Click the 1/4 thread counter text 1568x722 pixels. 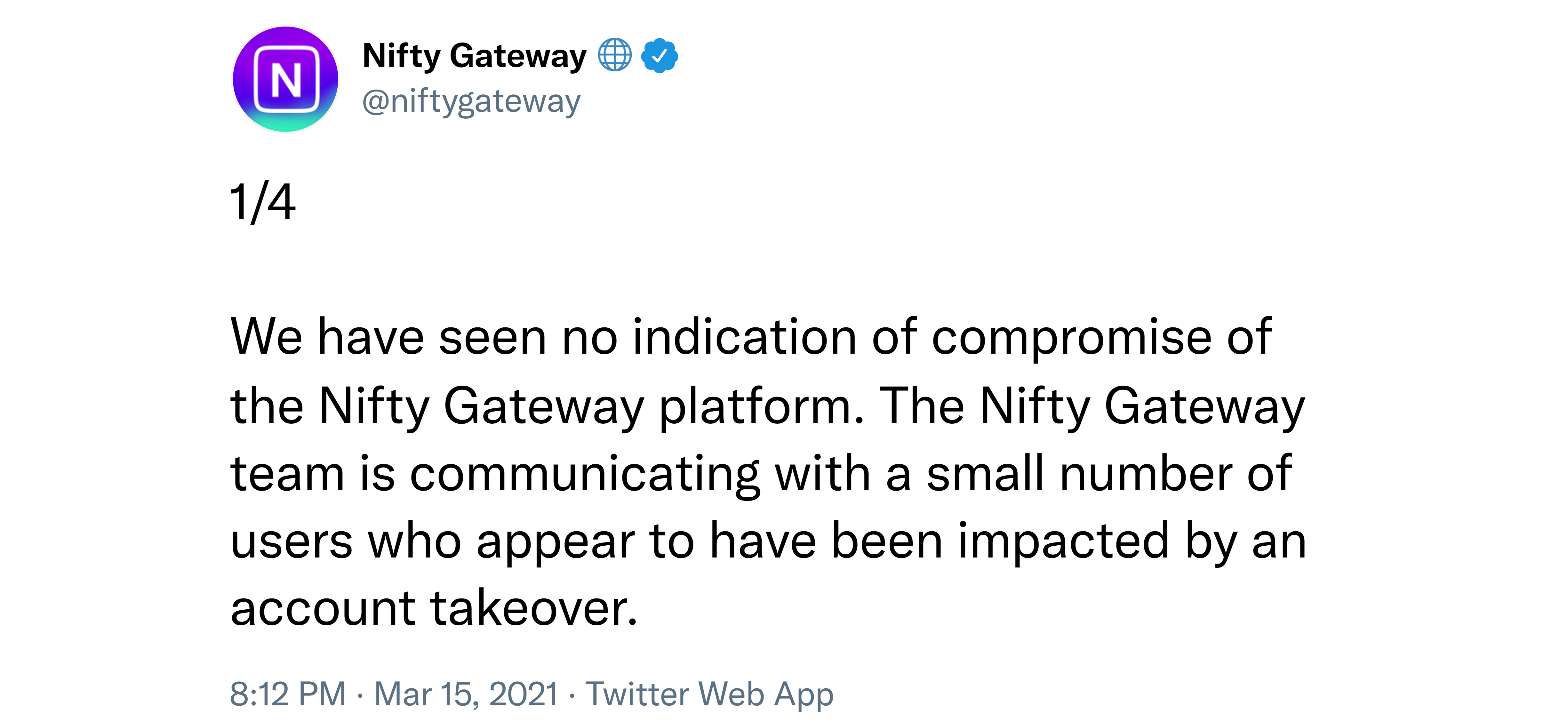click(262, 203)
